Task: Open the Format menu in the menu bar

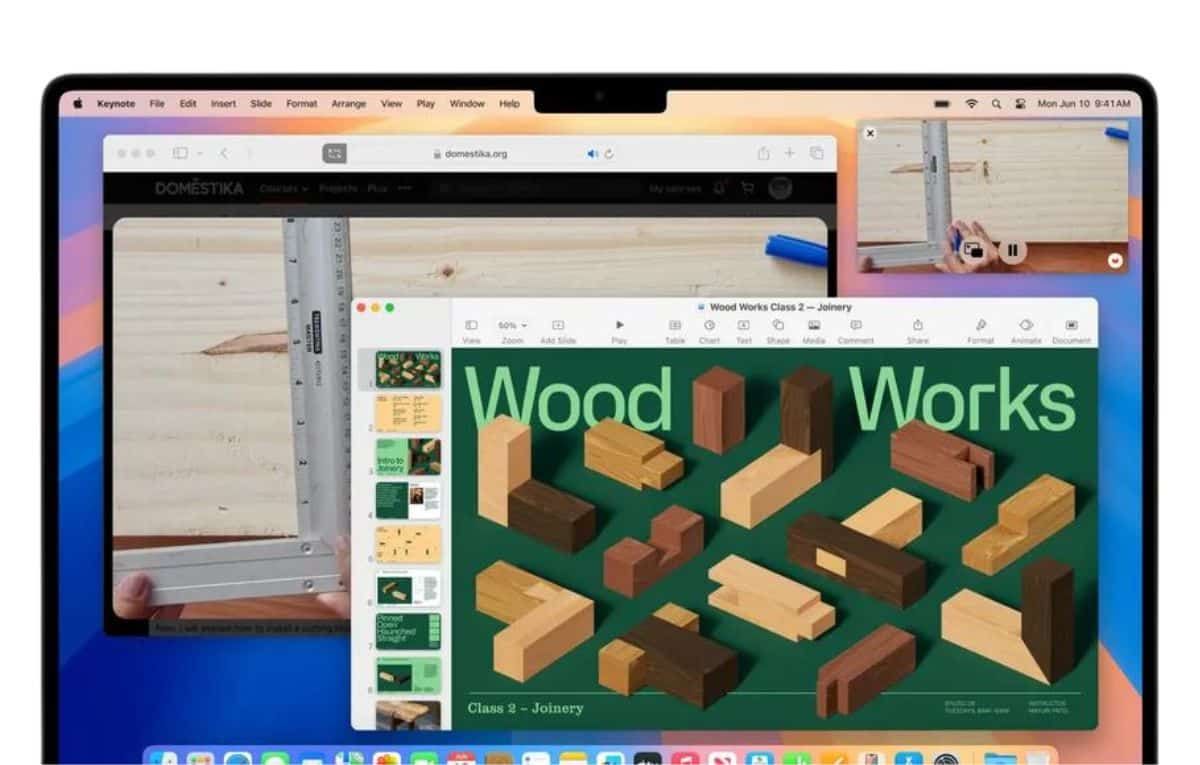Action: click(x=301, y=103)
